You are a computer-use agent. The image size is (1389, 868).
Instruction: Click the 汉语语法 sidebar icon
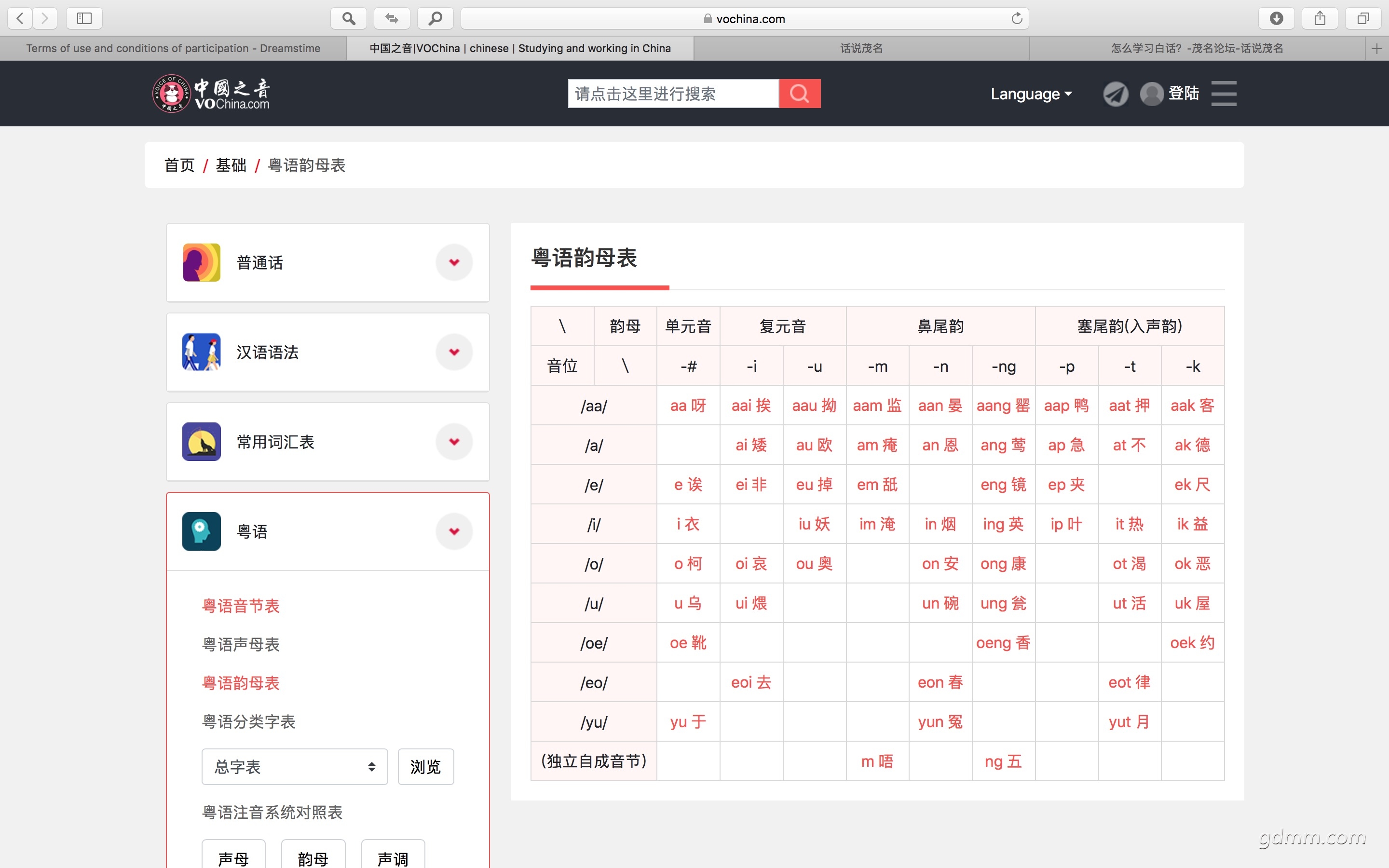(202, 352)
